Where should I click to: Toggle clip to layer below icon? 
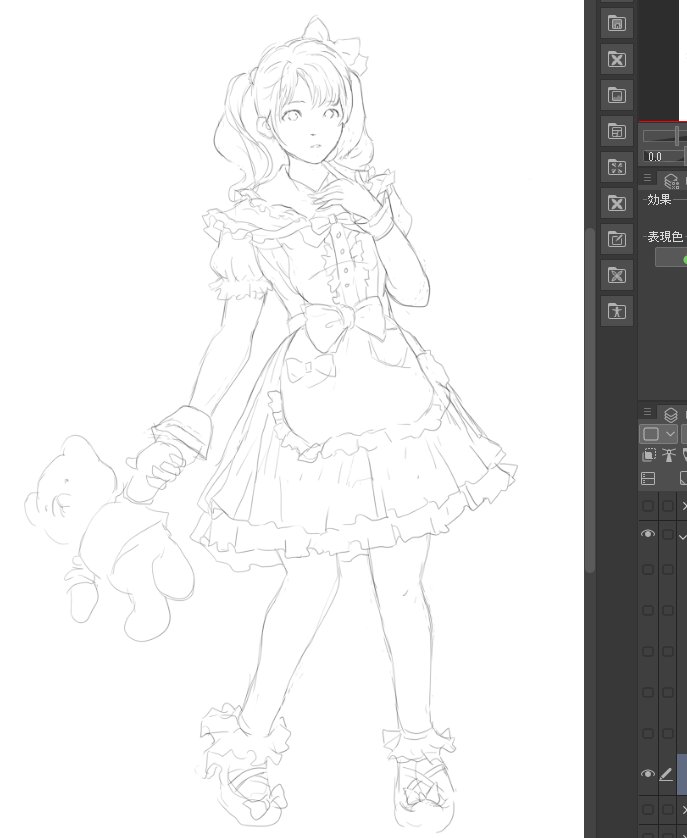[649, 455]
